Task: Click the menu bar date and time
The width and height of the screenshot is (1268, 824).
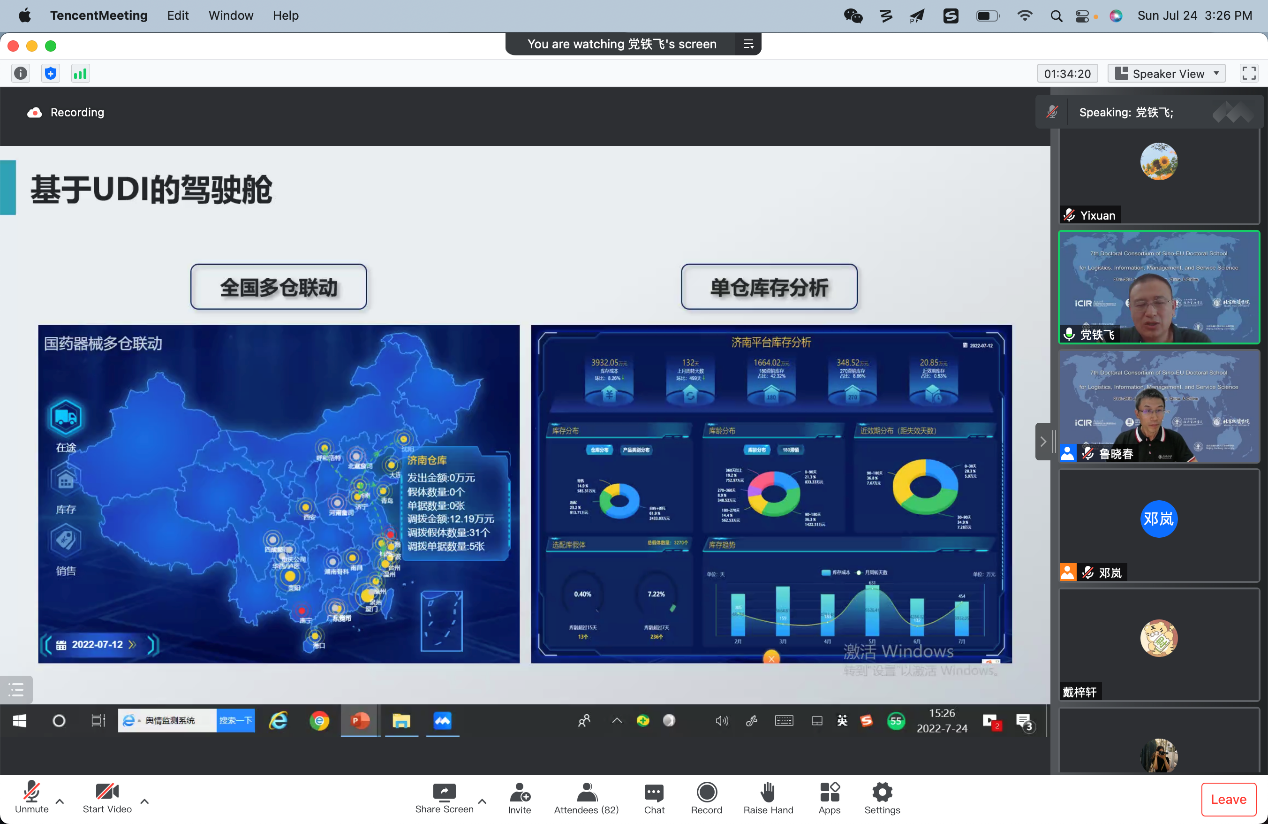Action: tap(1195, 15)
